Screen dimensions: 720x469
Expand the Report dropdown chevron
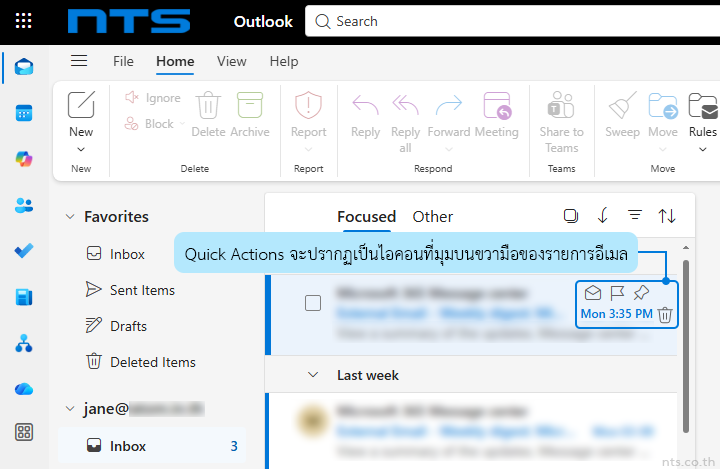309,150
